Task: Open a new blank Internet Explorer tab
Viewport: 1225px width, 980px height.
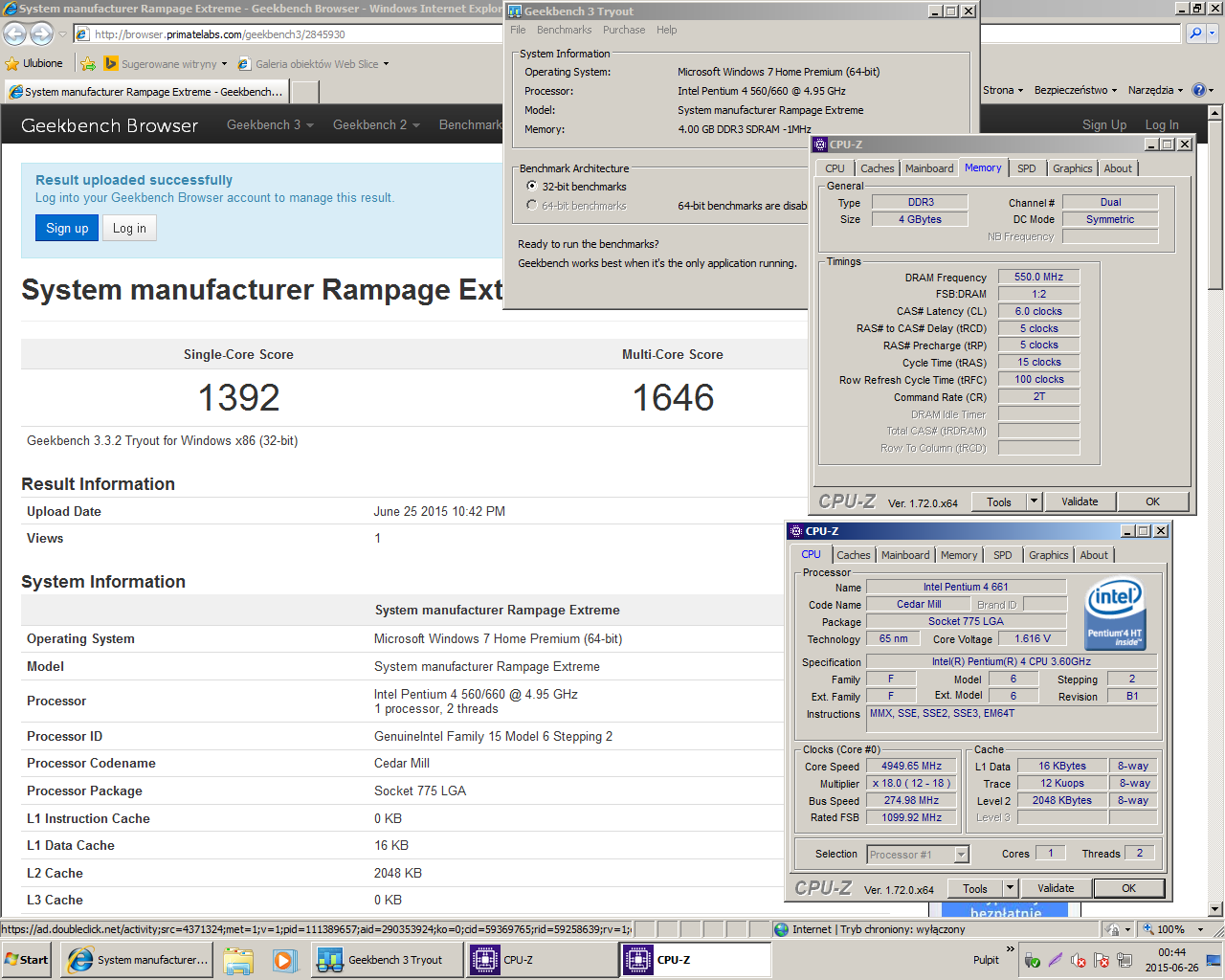Action: (x=305, y=92)
